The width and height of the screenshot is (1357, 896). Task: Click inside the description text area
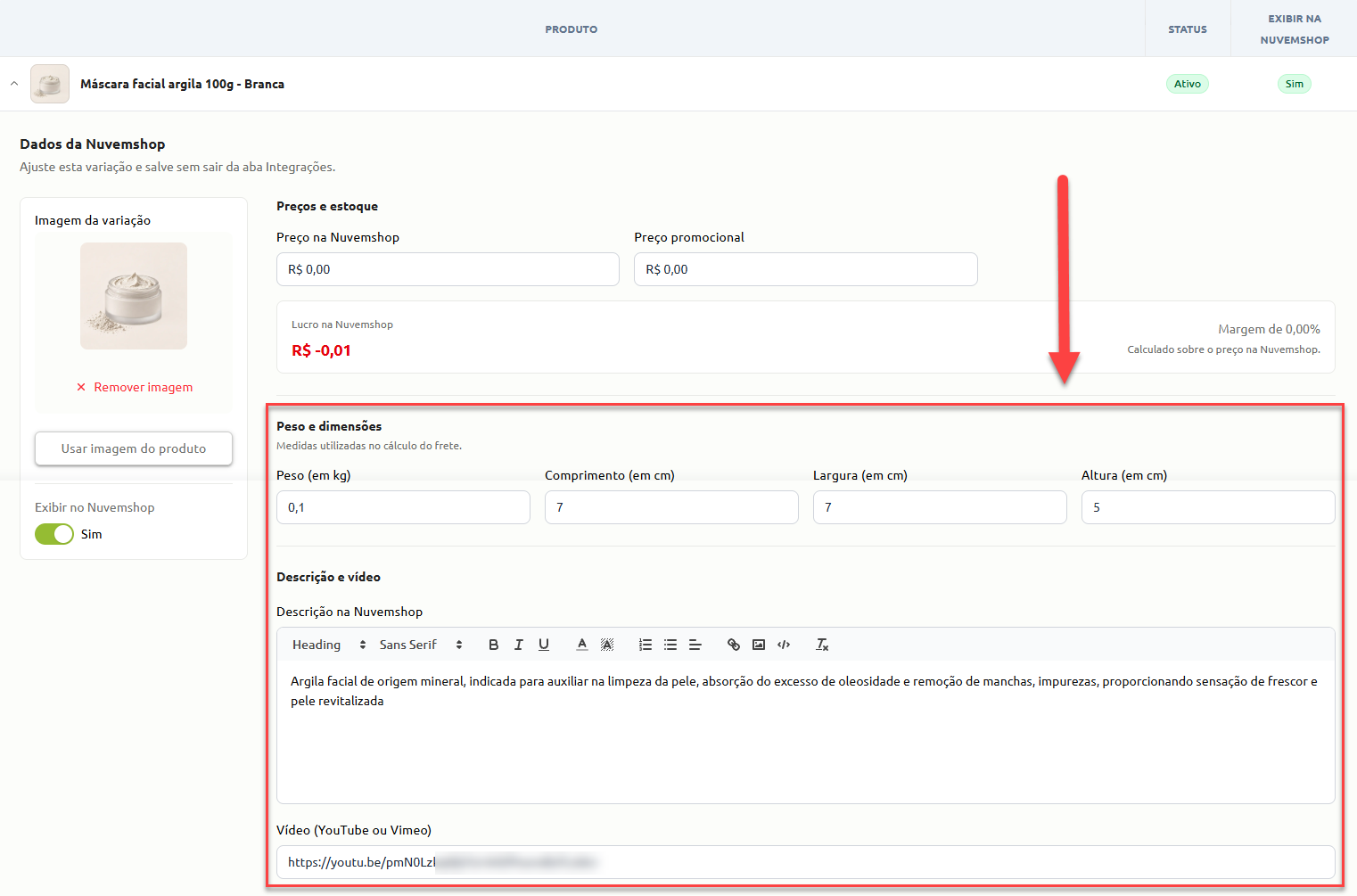point(806,731)
